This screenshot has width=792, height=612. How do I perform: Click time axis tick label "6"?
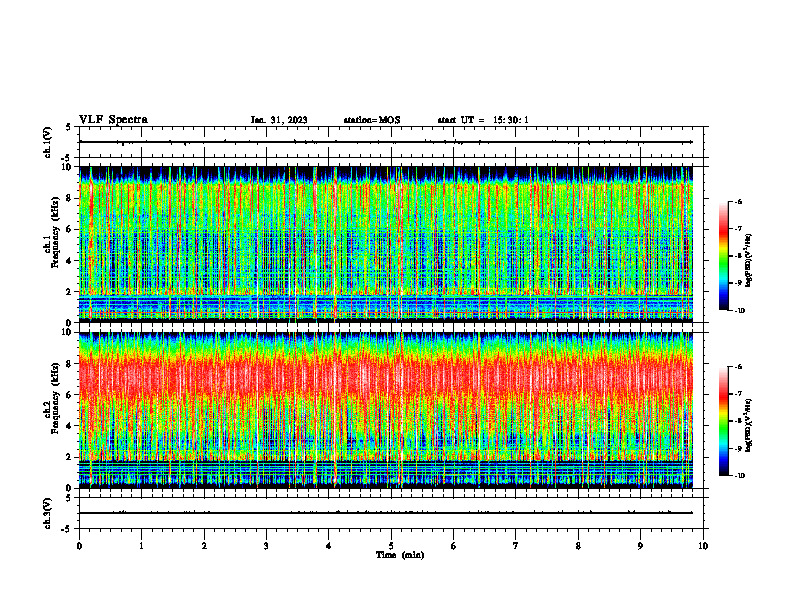[454, 546]
